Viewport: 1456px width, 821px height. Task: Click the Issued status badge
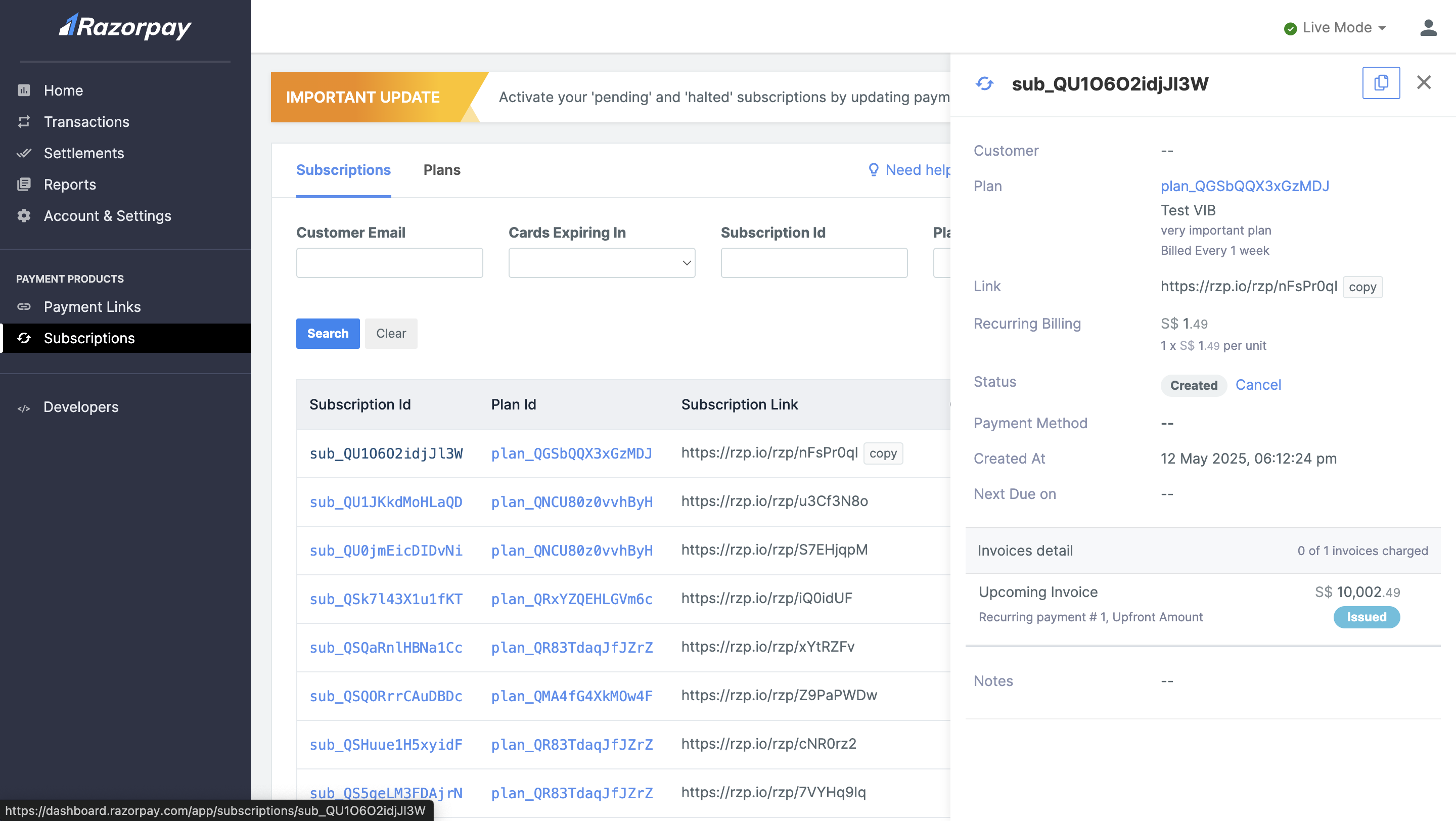click(x=1367, y=617)
